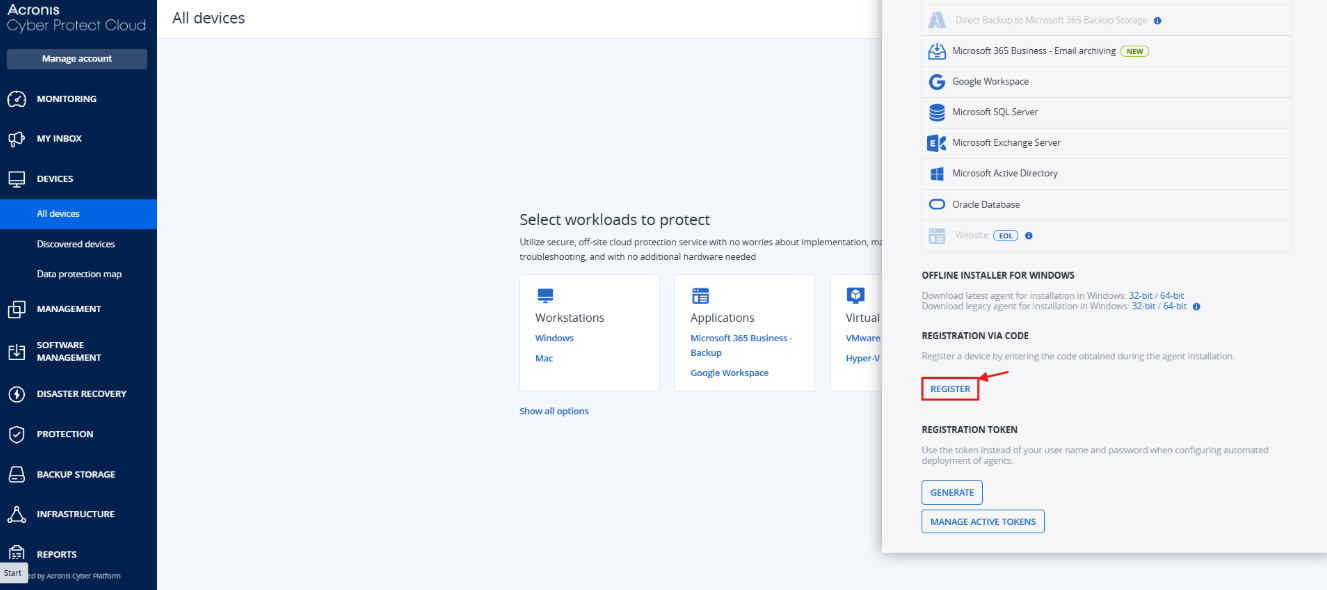Open Discovered devices submenu item
This screenshot has width=1327, height=590.
[x=76, y=244]
